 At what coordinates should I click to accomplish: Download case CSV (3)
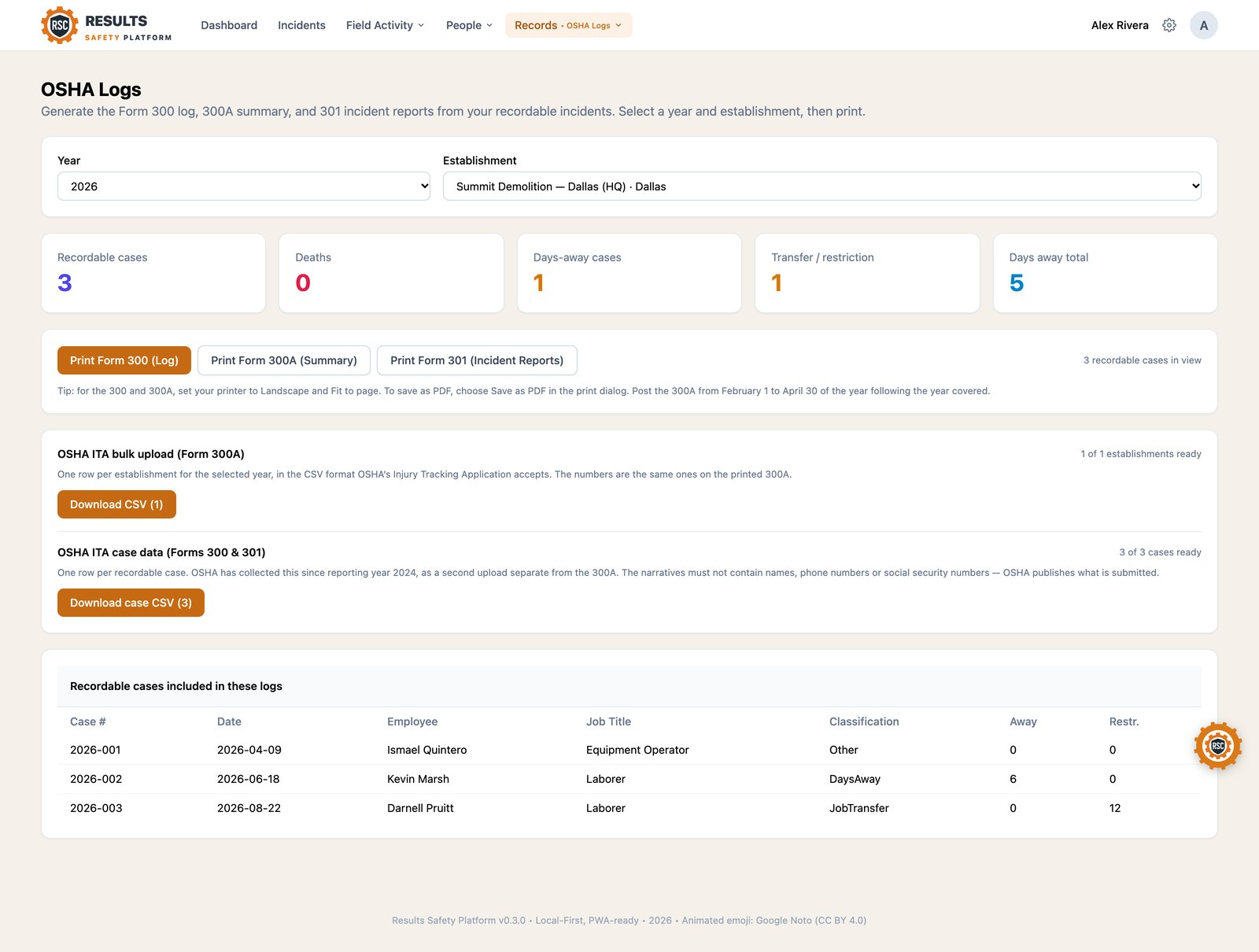[x=131, y=603]
